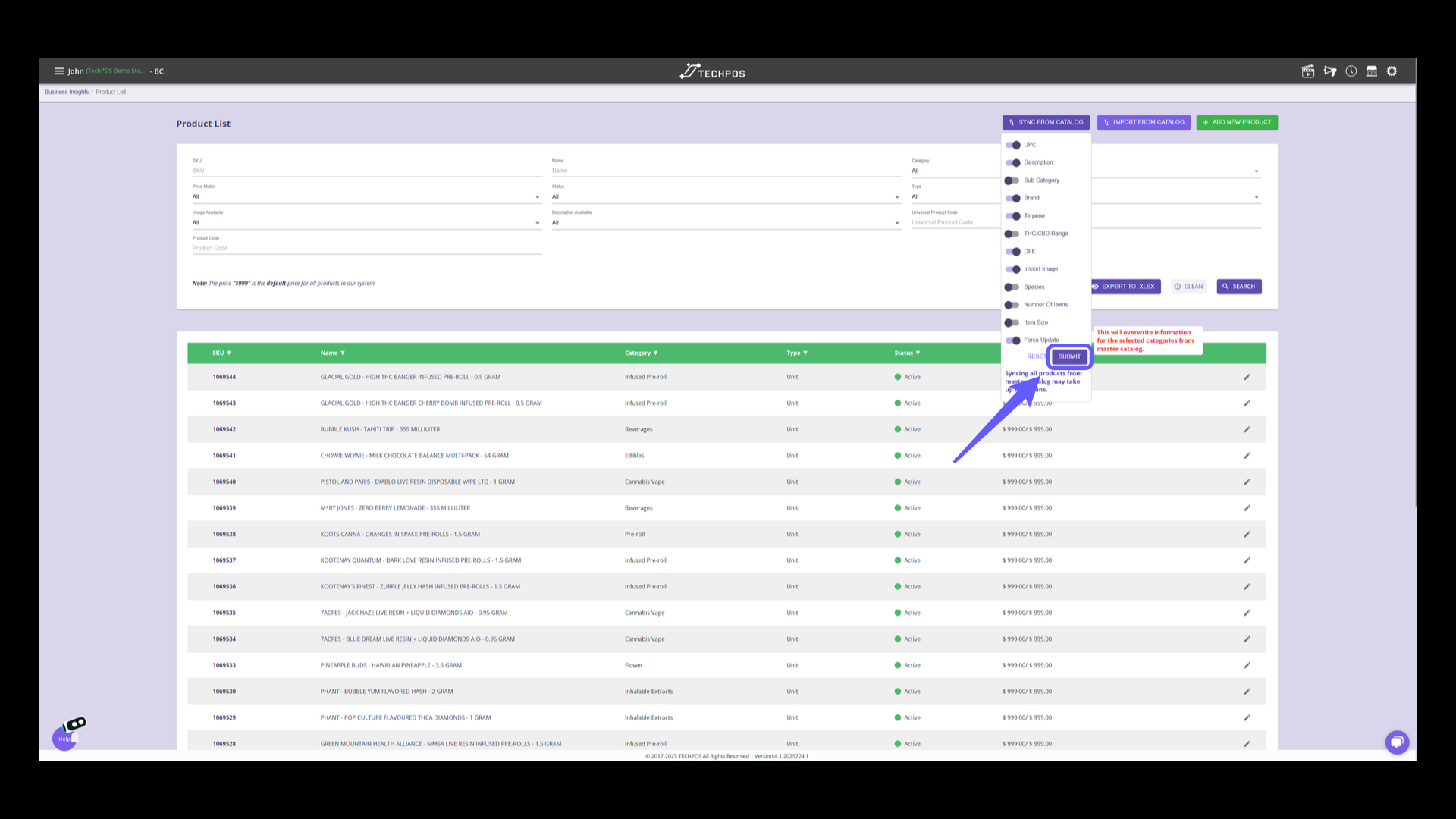The width and height of the screenshot is (1456, 819).
Task: Disable the Description sync toggle
Action: [x=1012, y=162]
